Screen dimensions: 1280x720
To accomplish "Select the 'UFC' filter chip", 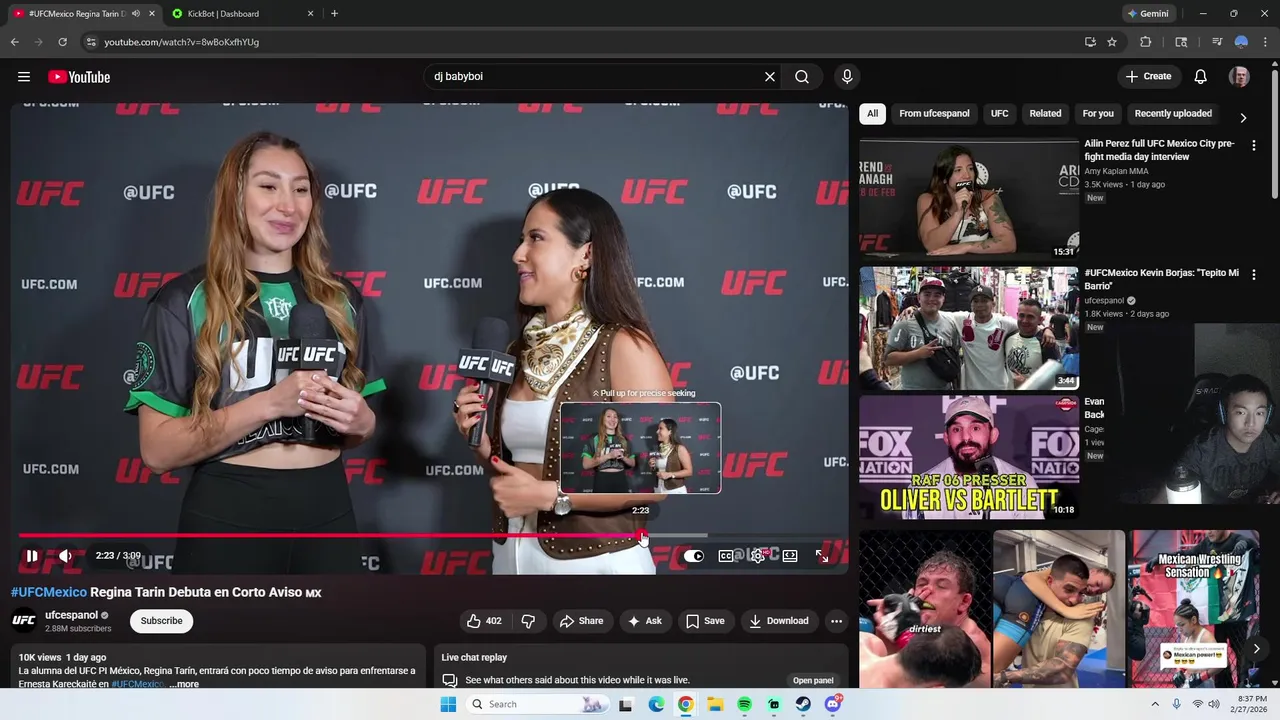I will pos(999,114).
